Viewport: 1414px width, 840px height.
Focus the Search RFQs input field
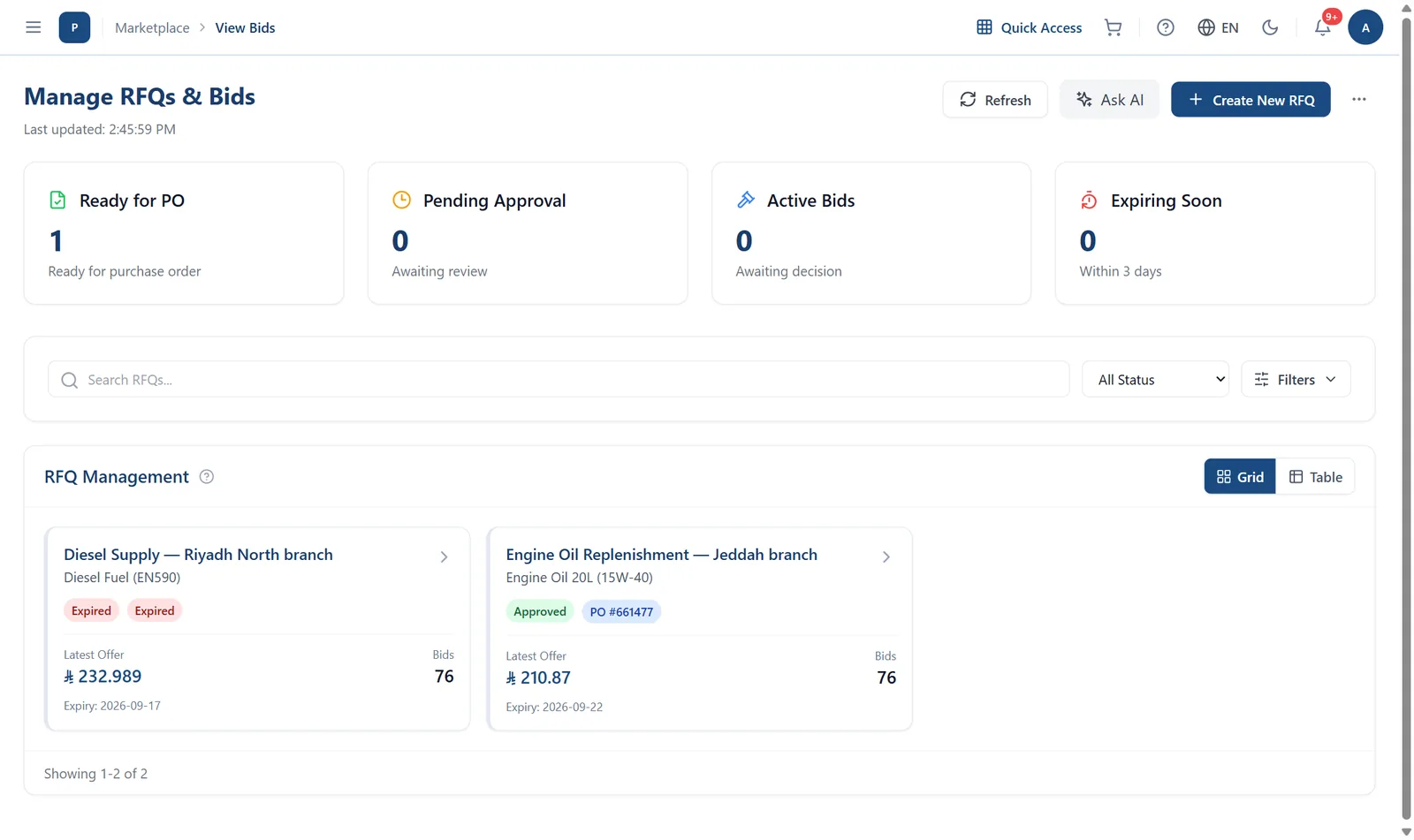coord(559,379)
